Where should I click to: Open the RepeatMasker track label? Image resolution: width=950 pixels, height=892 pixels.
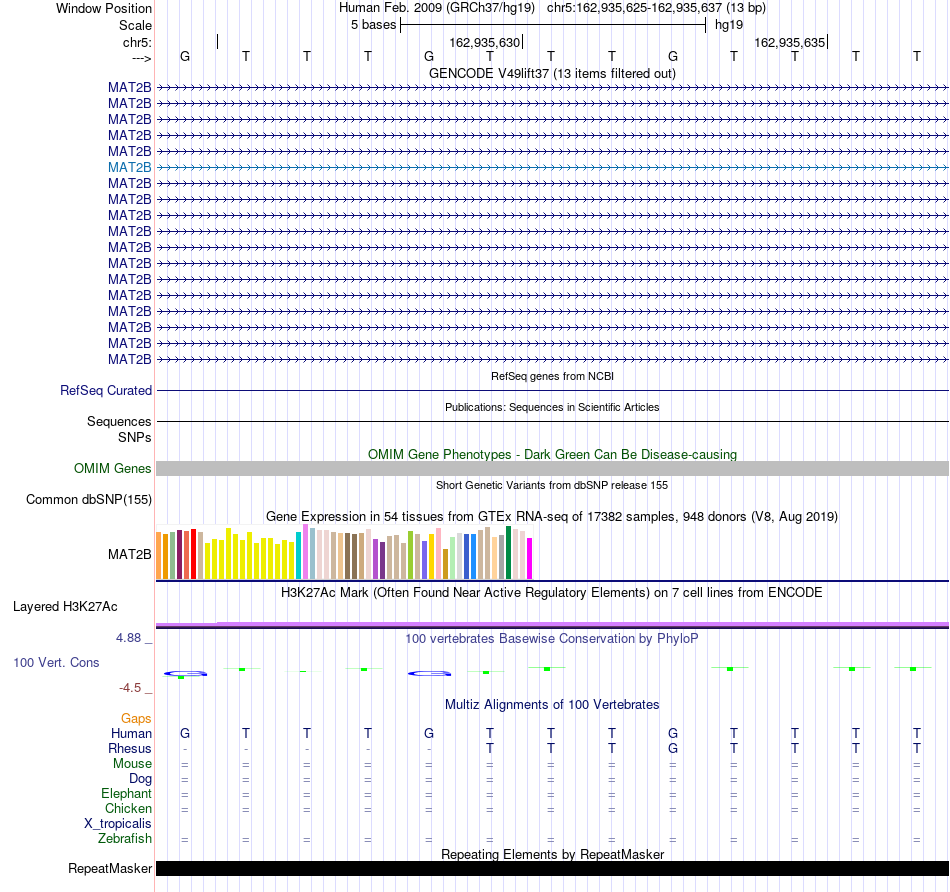[x=110, y=868]
